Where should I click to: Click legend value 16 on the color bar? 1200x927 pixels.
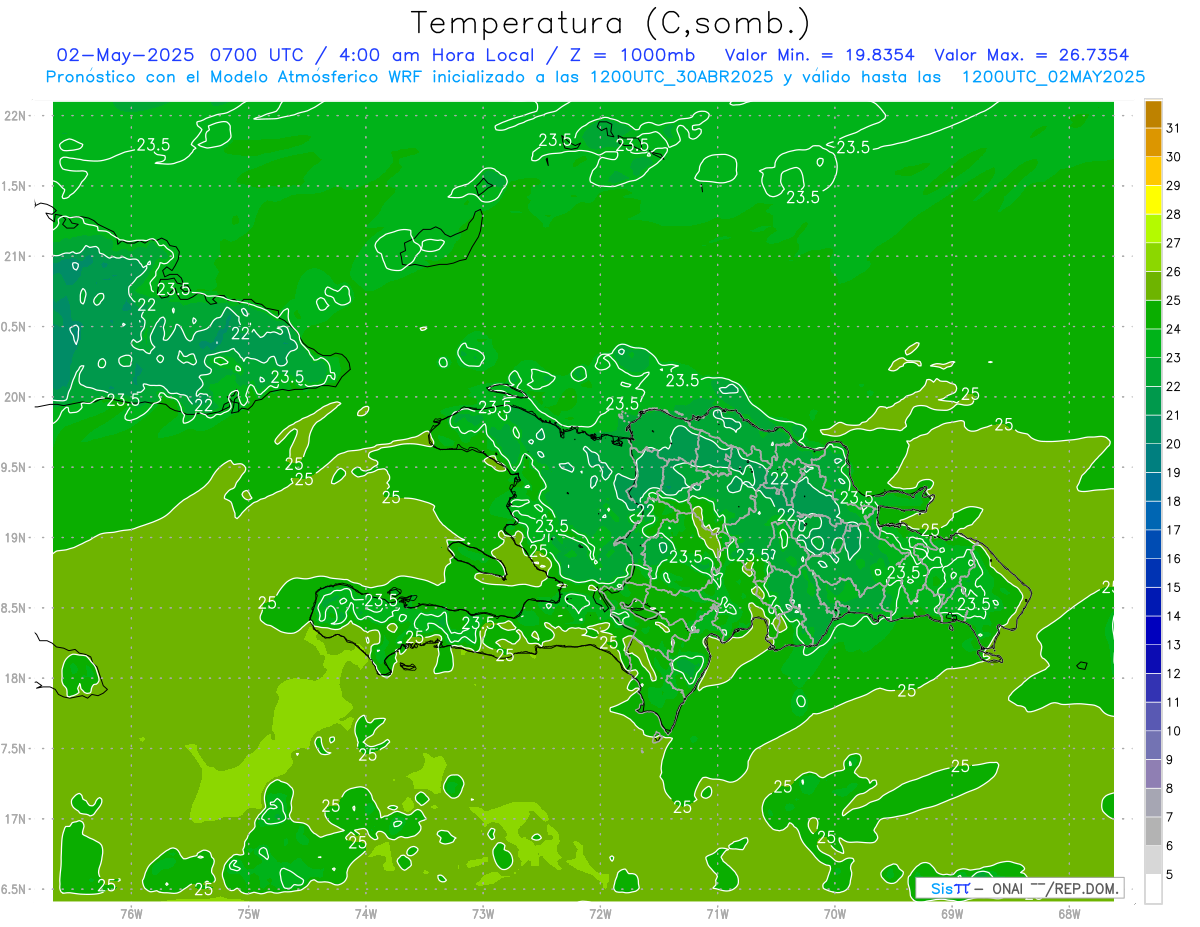tap(1173, 559)
